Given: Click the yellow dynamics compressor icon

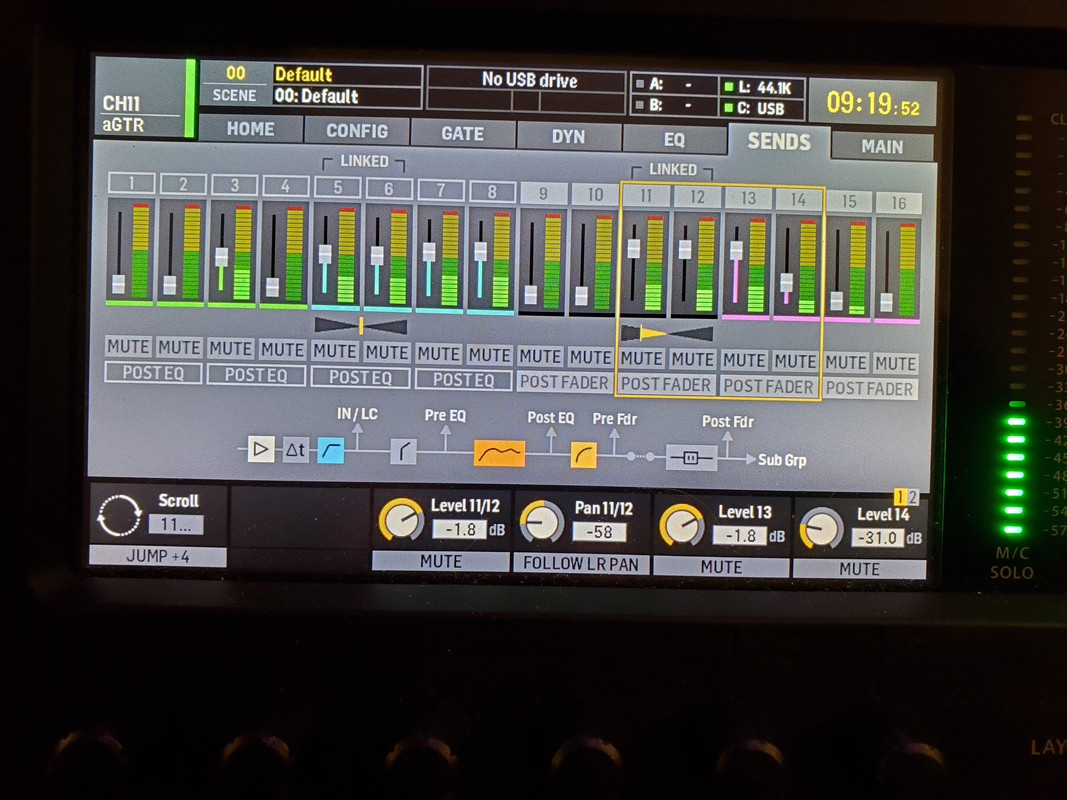Looking at the screenshot, I should tap(583, 455).
